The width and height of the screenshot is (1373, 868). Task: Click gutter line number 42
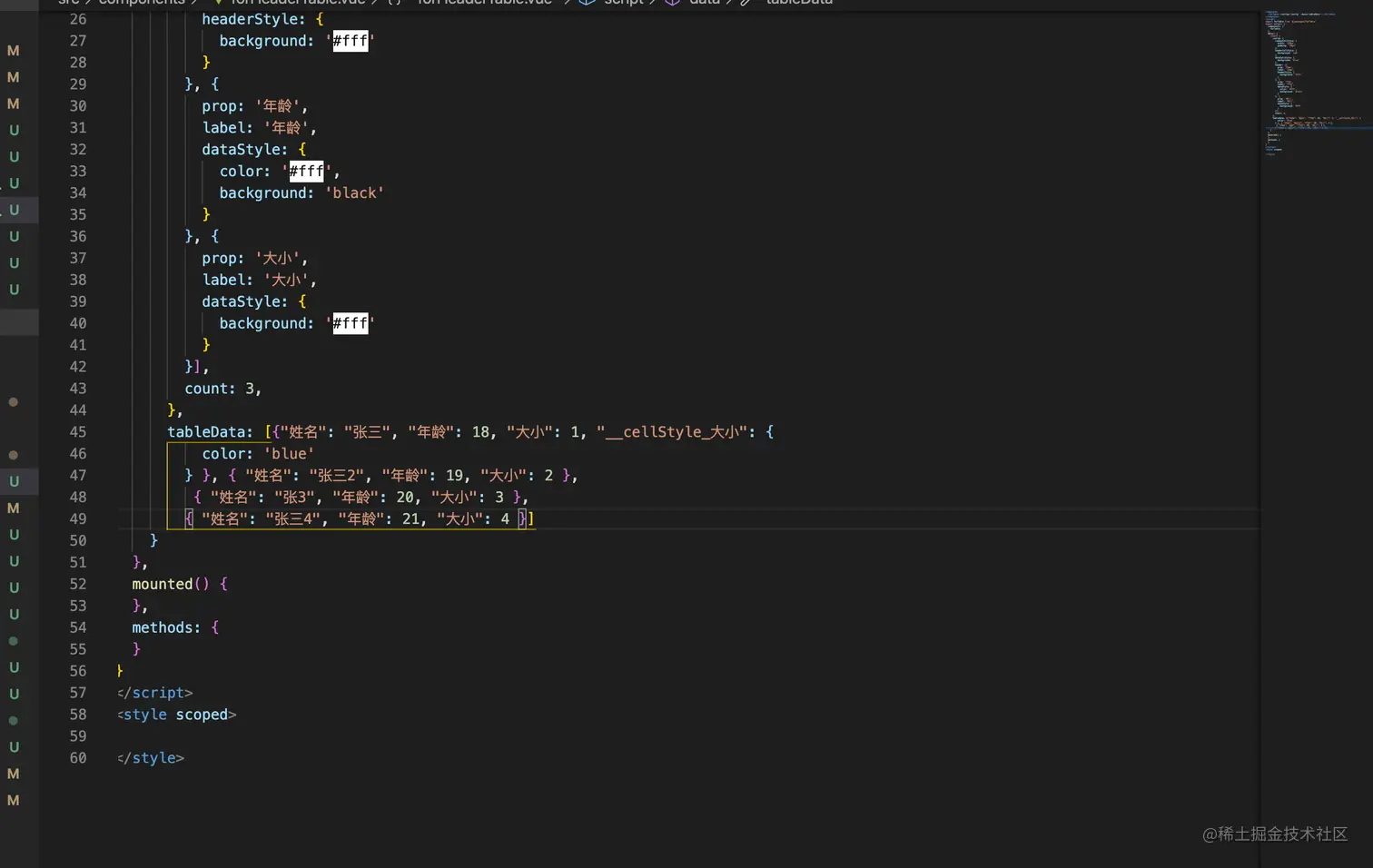click(78, 367)
